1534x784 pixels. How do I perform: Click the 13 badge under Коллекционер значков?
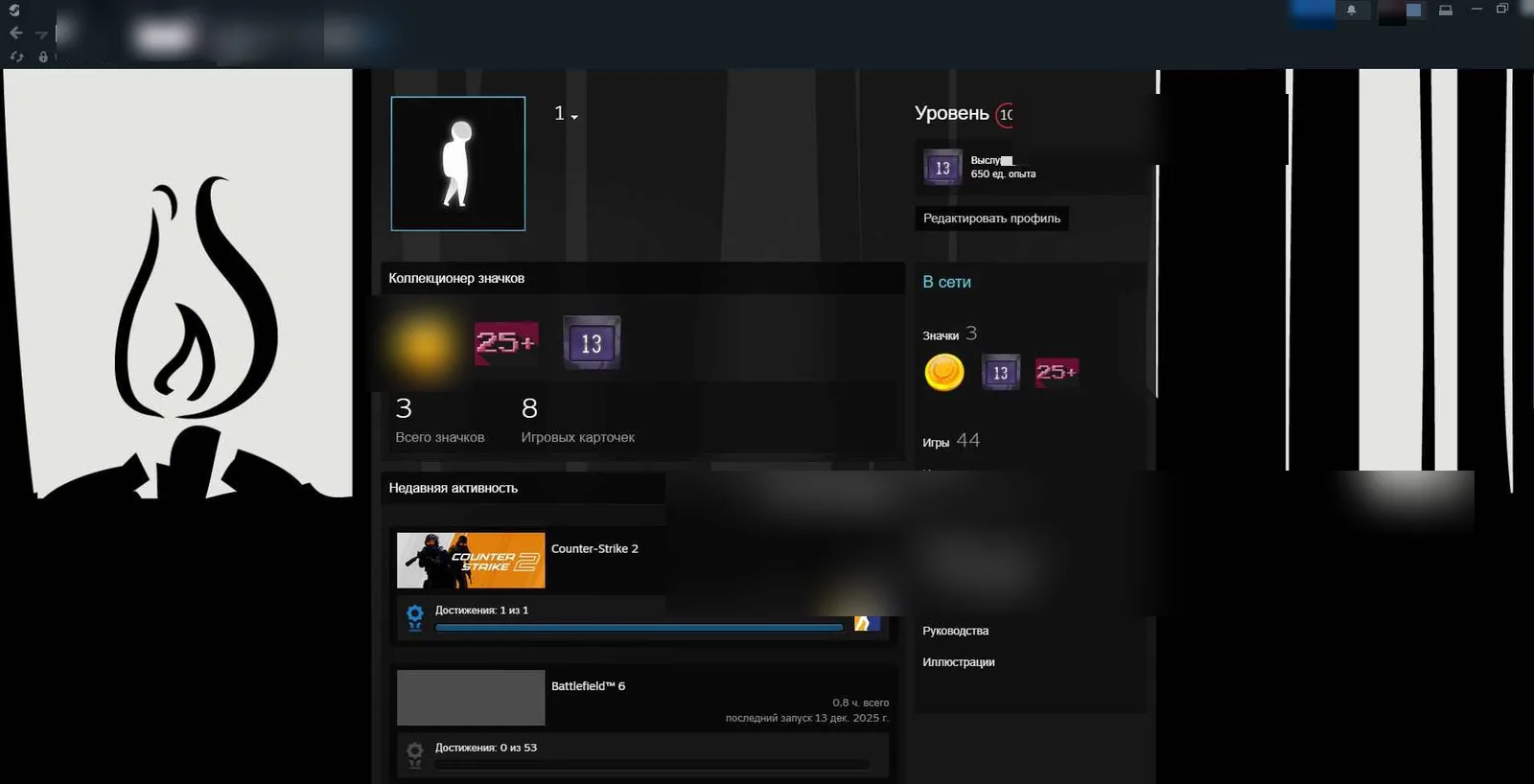(592, 342)
